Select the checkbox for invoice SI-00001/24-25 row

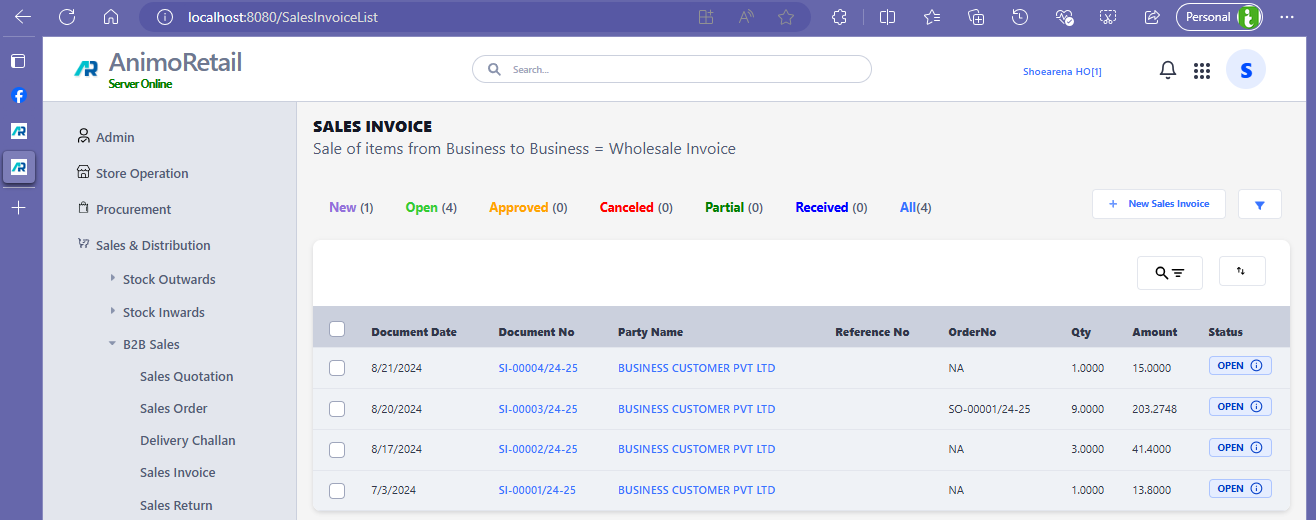[x=337, y=490]
